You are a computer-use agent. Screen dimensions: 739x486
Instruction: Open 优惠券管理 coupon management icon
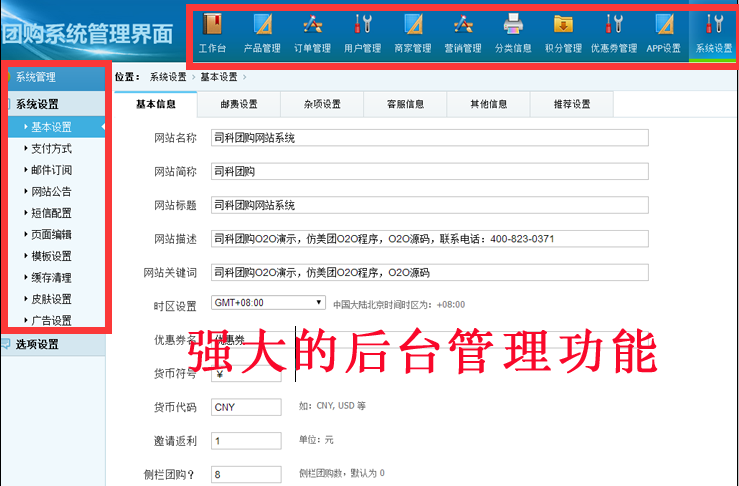(x=614, y=33)
